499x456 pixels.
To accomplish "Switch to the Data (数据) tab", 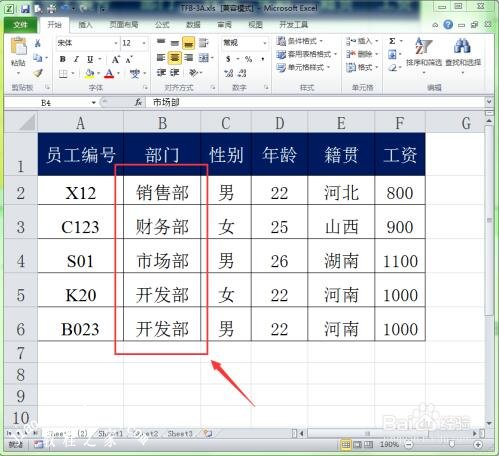I will click(x=193, y=24).
